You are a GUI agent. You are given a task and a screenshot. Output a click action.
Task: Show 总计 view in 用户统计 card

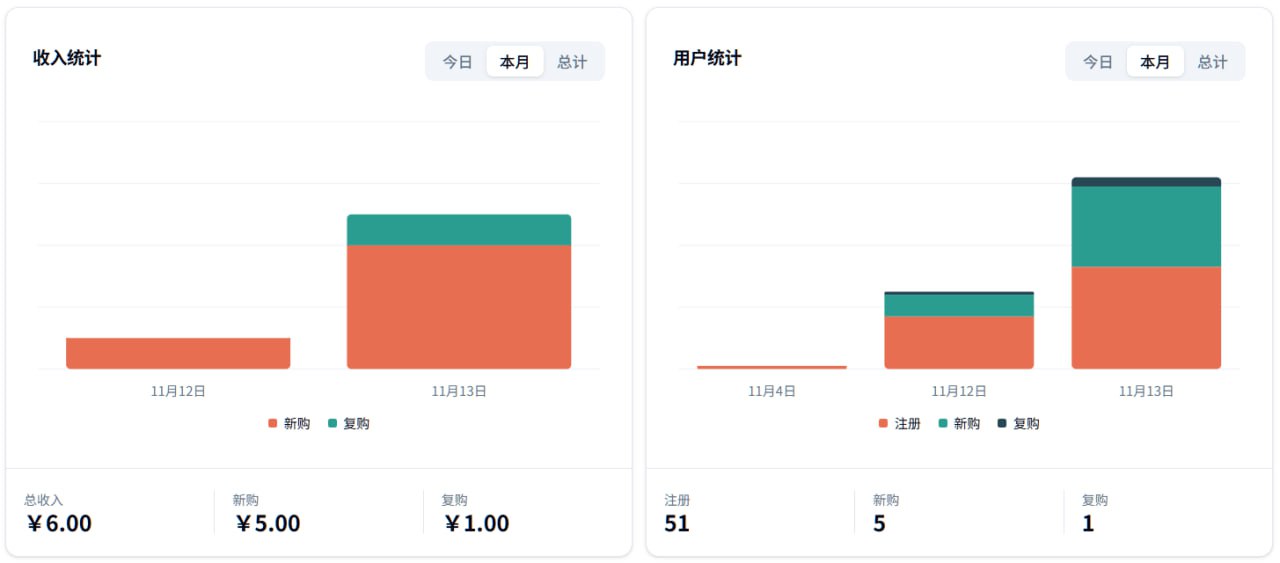[x=1212, y=62]
